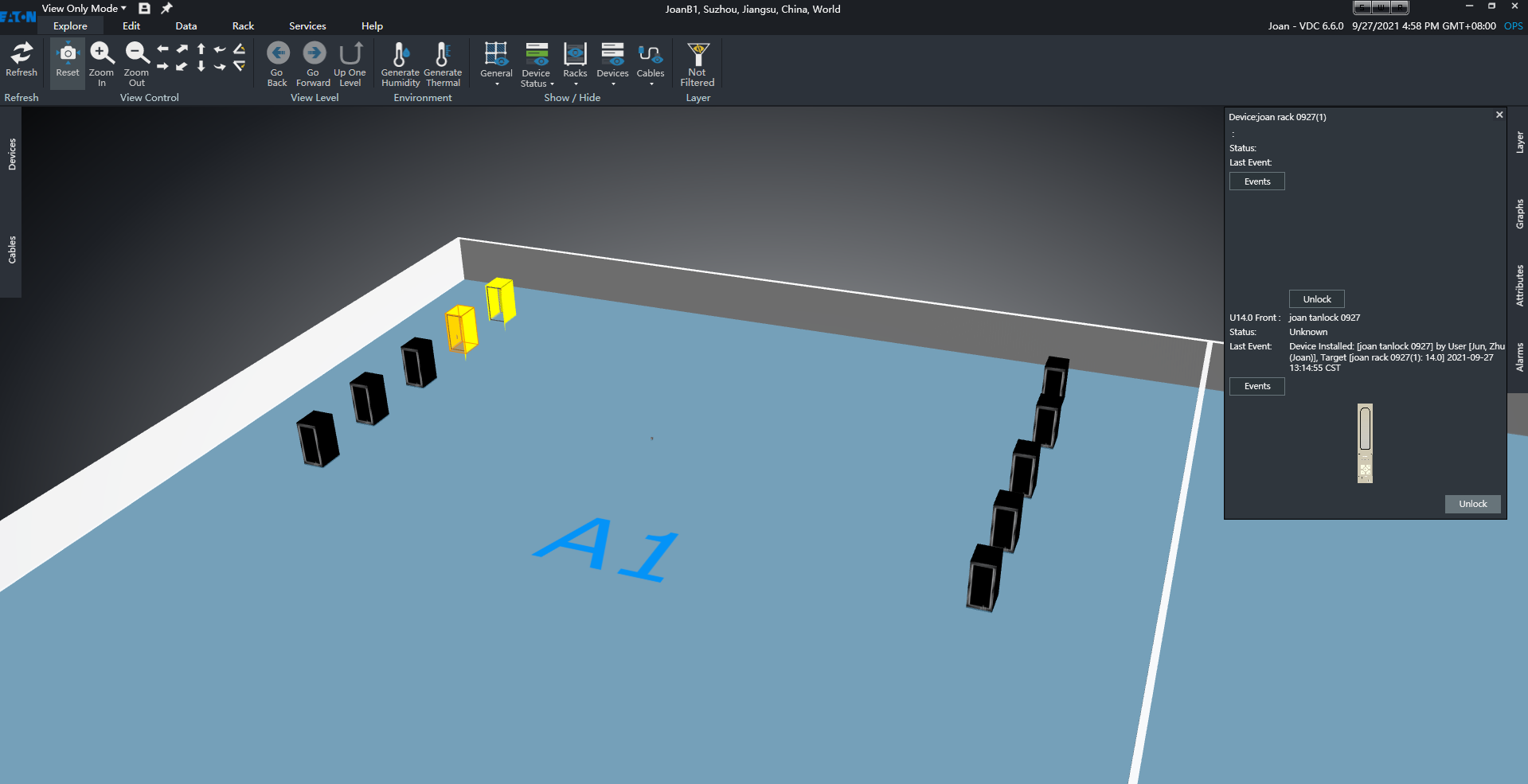Screen dimensions: 1528x784
Task: Refresh the floor view
Action: 21,60
